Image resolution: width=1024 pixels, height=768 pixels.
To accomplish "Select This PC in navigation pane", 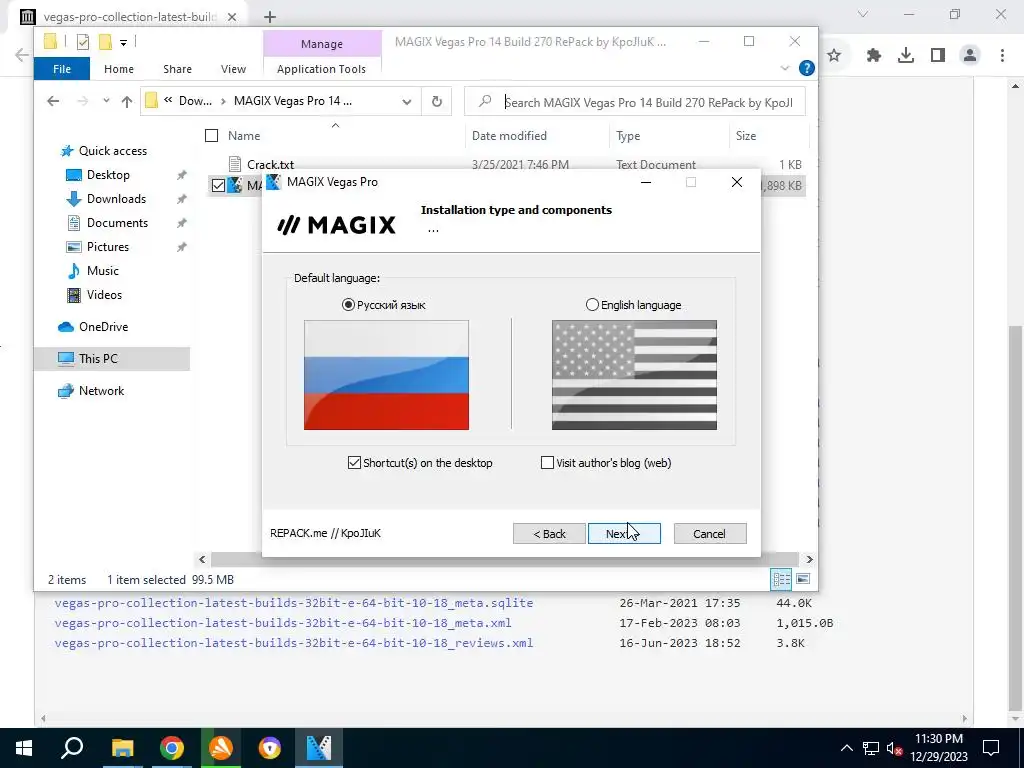I will (112, 359).
